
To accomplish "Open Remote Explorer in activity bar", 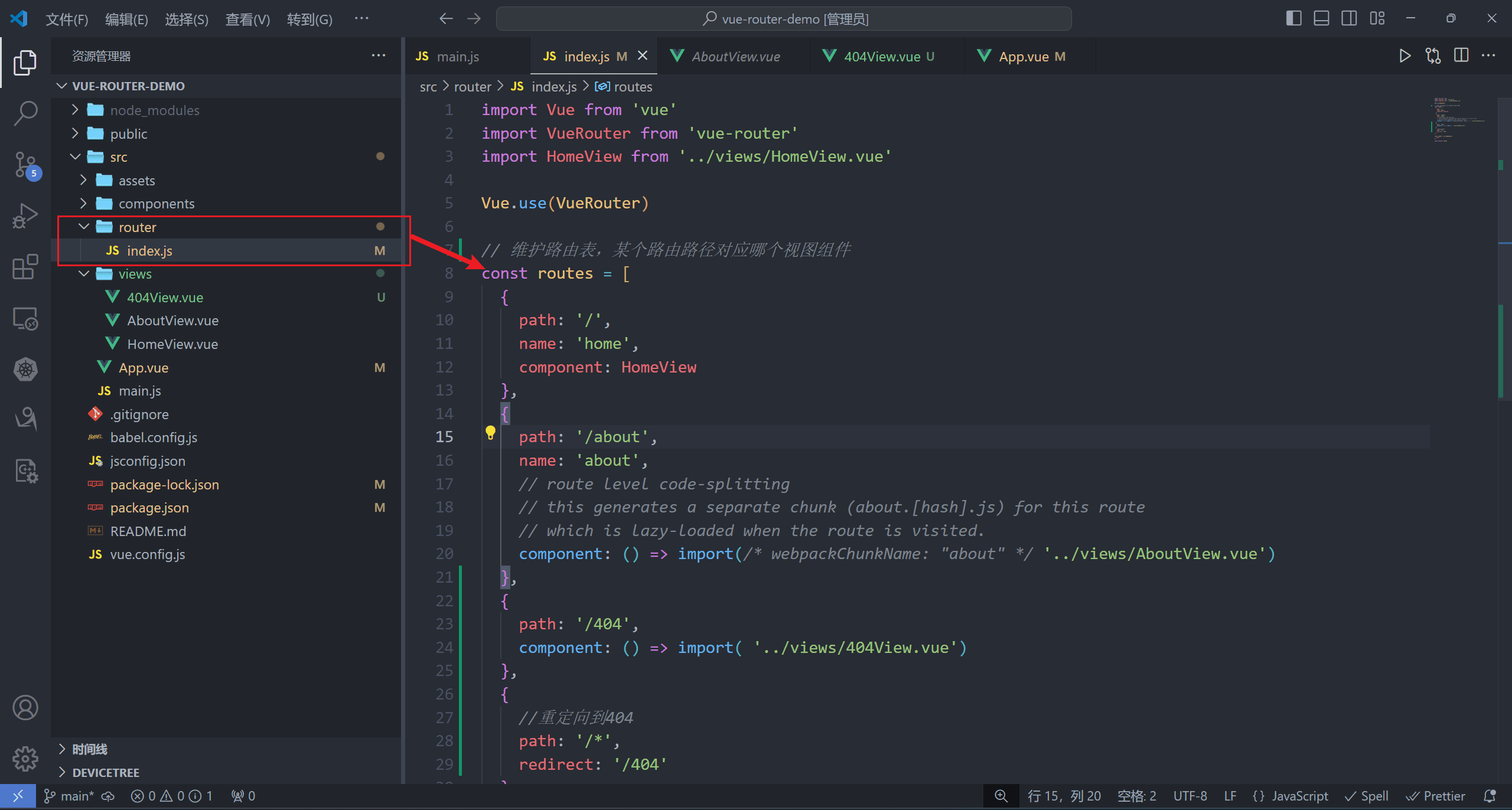I will 25,319.
